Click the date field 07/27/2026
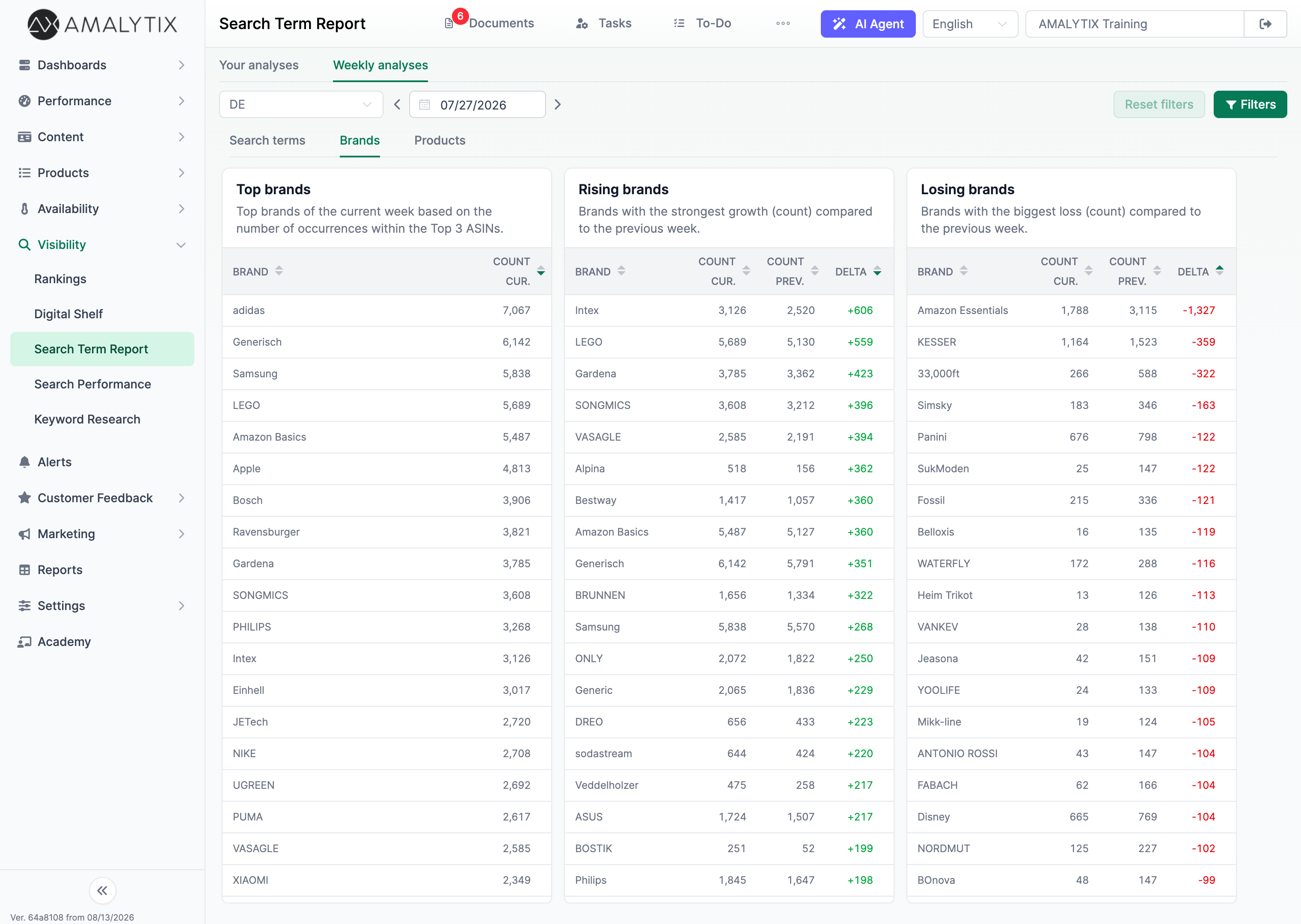The width and height of the screenshot is (1301, 924). pos(477,104)
